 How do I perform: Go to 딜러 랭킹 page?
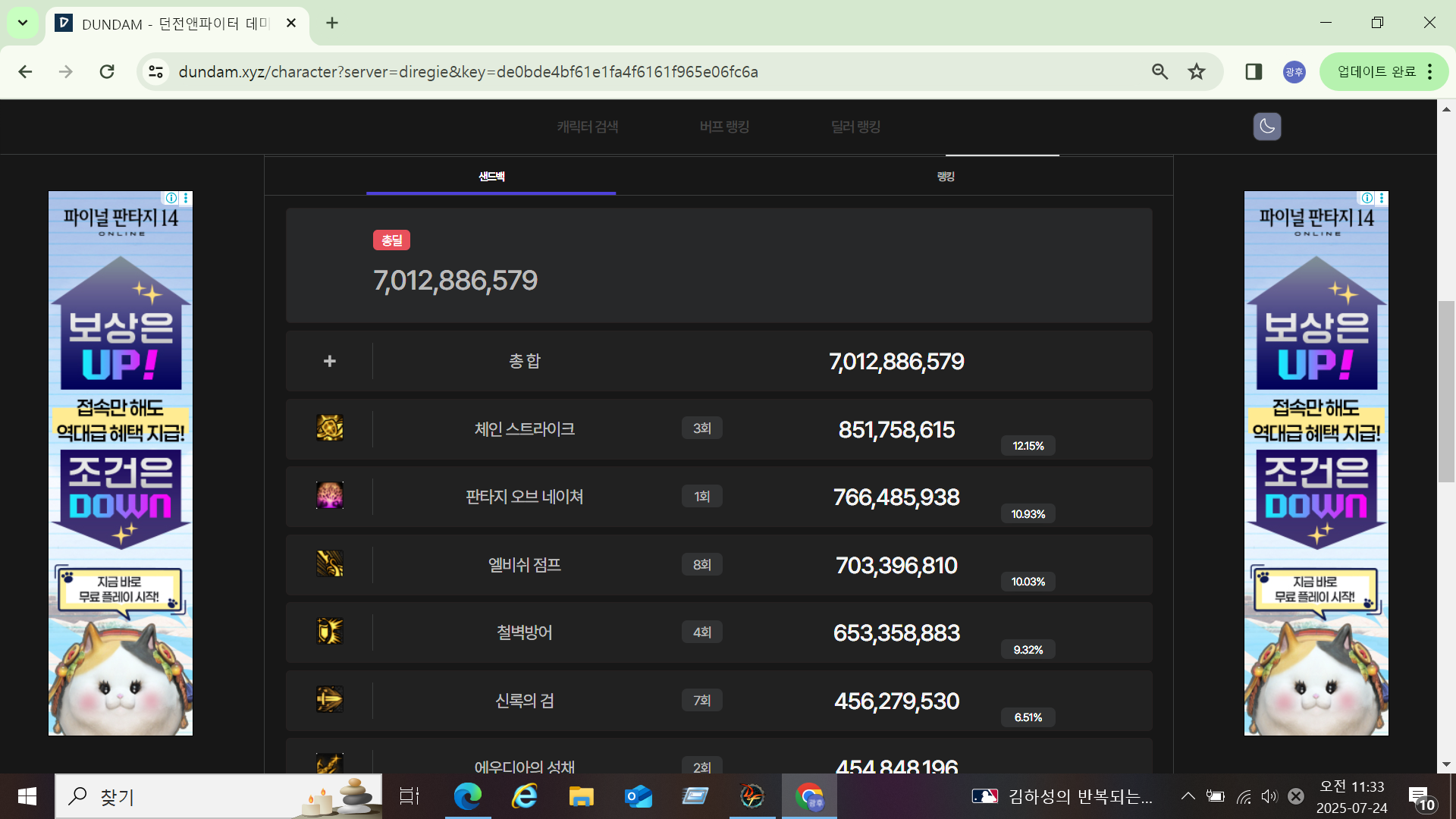[855, 127]
